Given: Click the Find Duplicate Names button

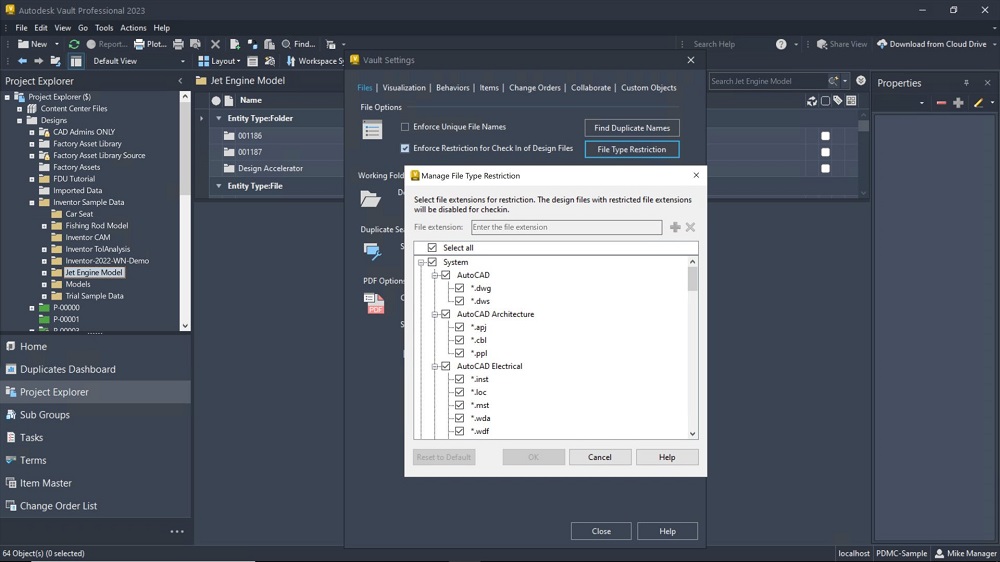Looking at the screenshot, I should pos(631,128).
